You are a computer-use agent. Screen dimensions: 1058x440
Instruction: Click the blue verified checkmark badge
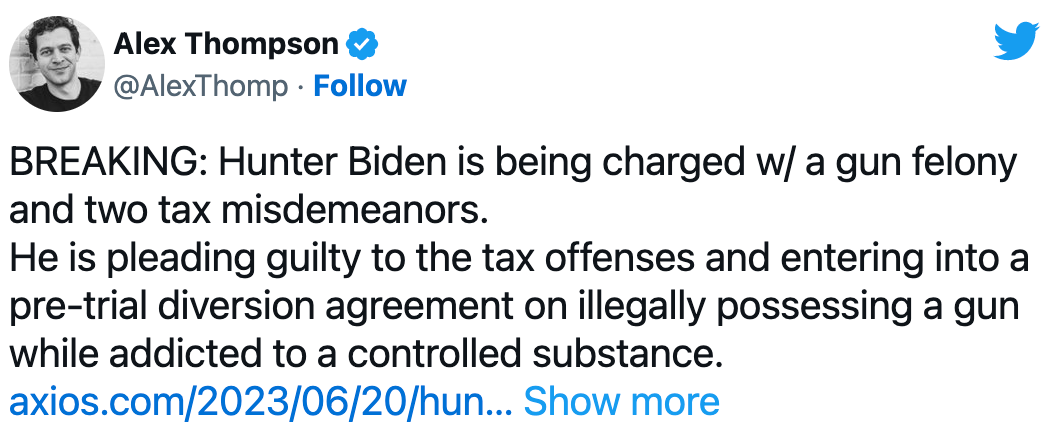click(x=360, y=44)
